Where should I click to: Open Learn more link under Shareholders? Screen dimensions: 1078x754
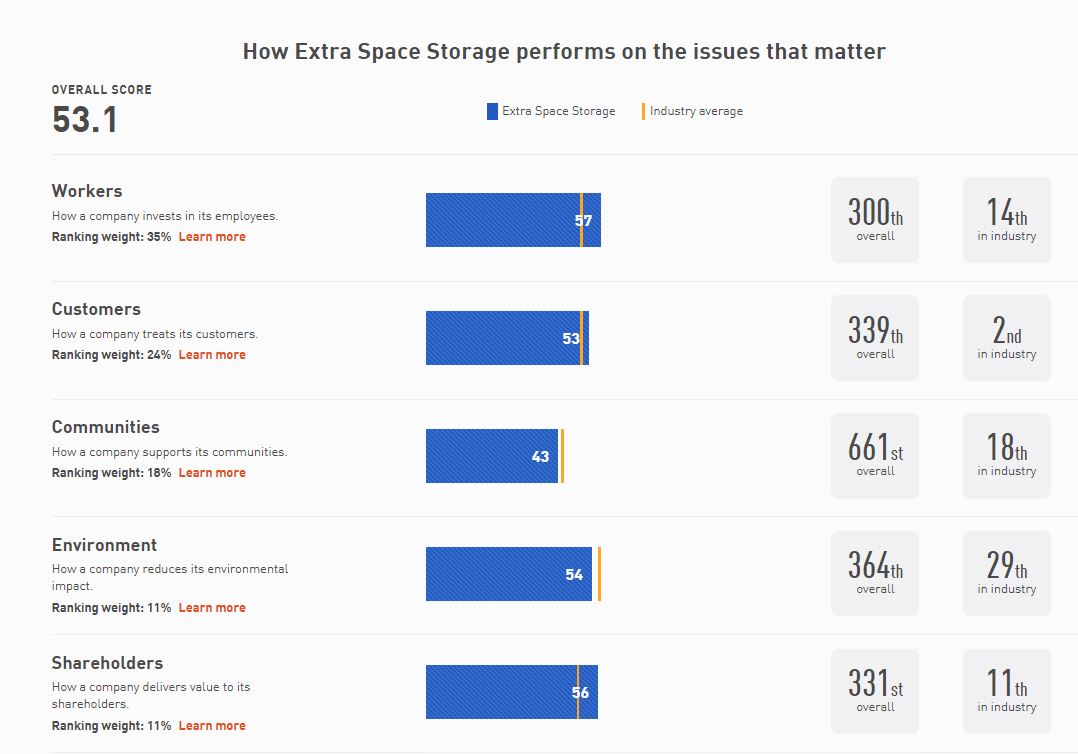click(212, 726)
